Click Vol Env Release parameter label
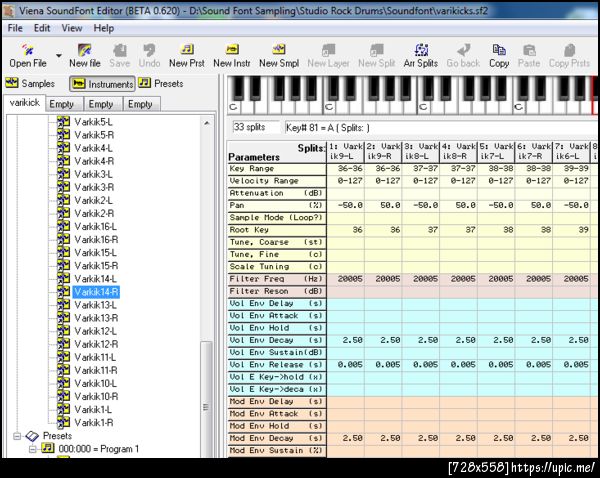Viewport: 600px width, 478px height. point(277,365)
